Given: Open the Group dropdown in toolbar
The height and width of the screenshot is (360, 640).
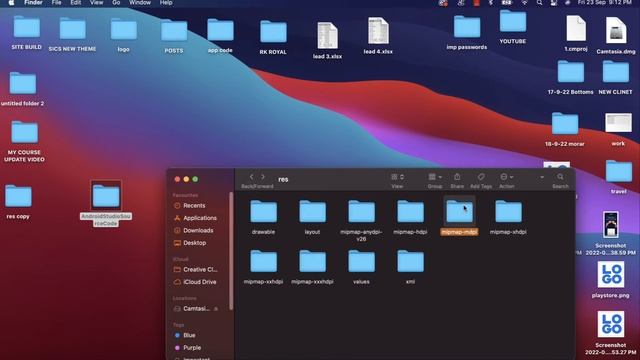Looking at the screenshot, I should click(x=435, y=177).
